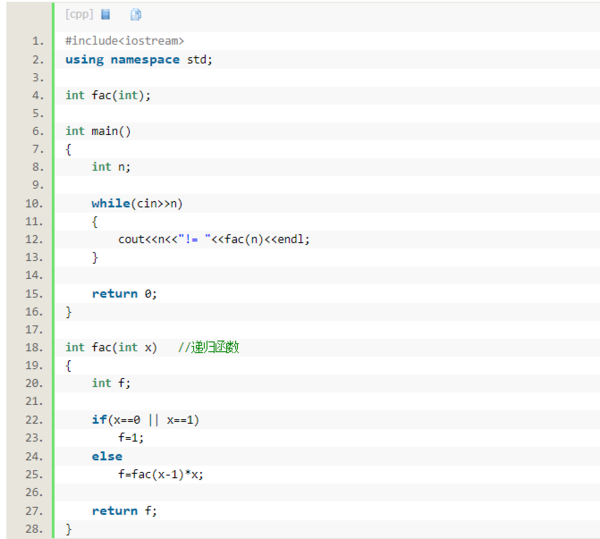This screenshot has height=539, width=600.
Task: Click the 'return f;' line
Action: (124, 511)
